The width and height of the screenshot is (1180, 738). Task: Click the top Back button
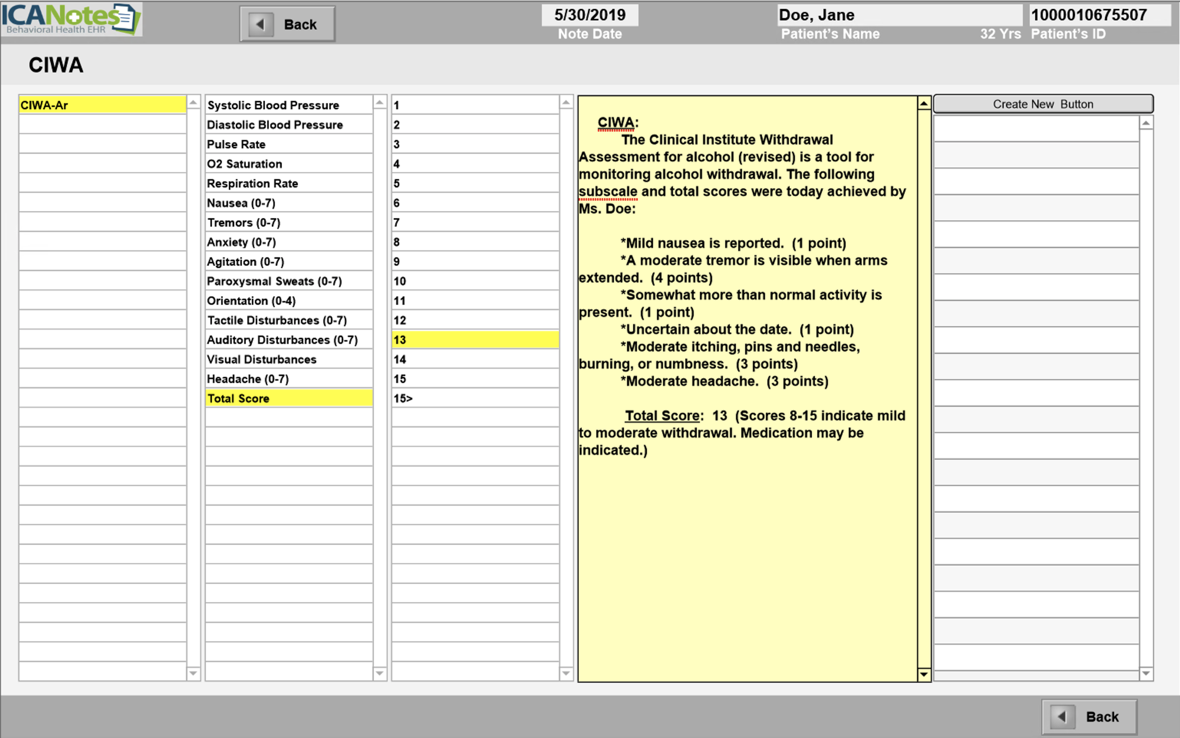[x=287, y=24]
